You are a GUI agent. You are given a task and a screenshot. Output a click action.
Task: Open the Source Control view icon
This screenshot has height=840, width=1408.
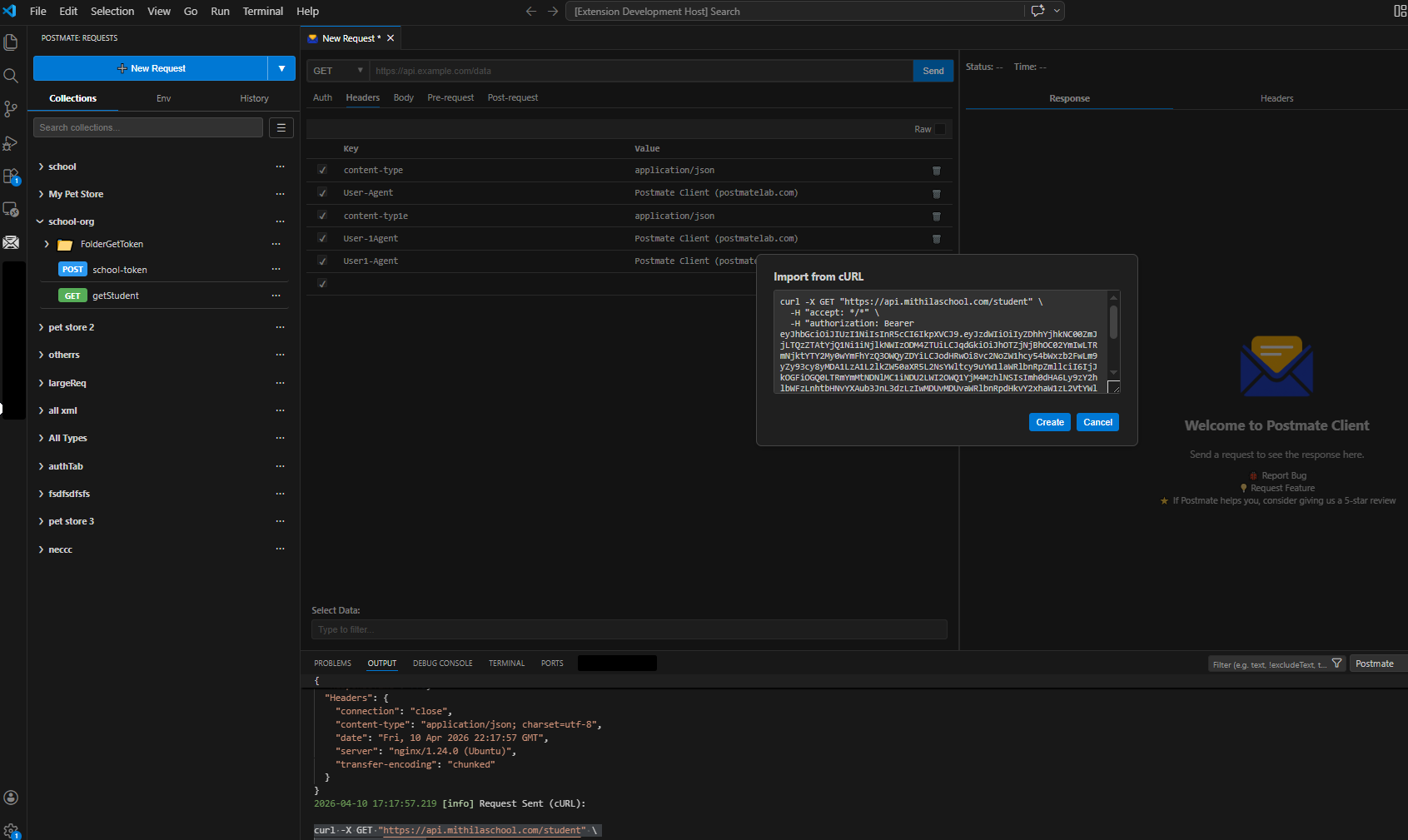[12, 109]
